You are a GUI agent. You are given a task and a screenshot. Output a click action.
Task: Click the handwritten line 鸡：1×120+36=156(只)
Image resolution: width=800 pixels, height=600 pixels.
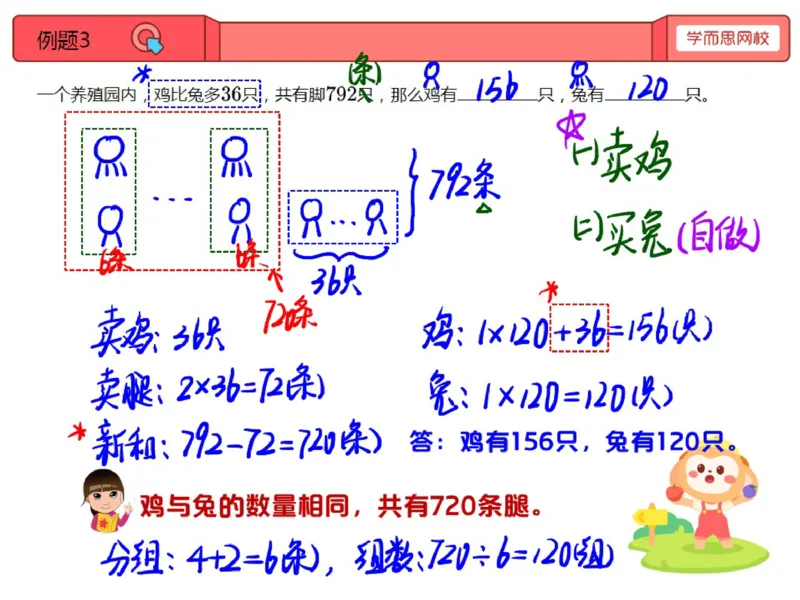[x=567, y=329]
